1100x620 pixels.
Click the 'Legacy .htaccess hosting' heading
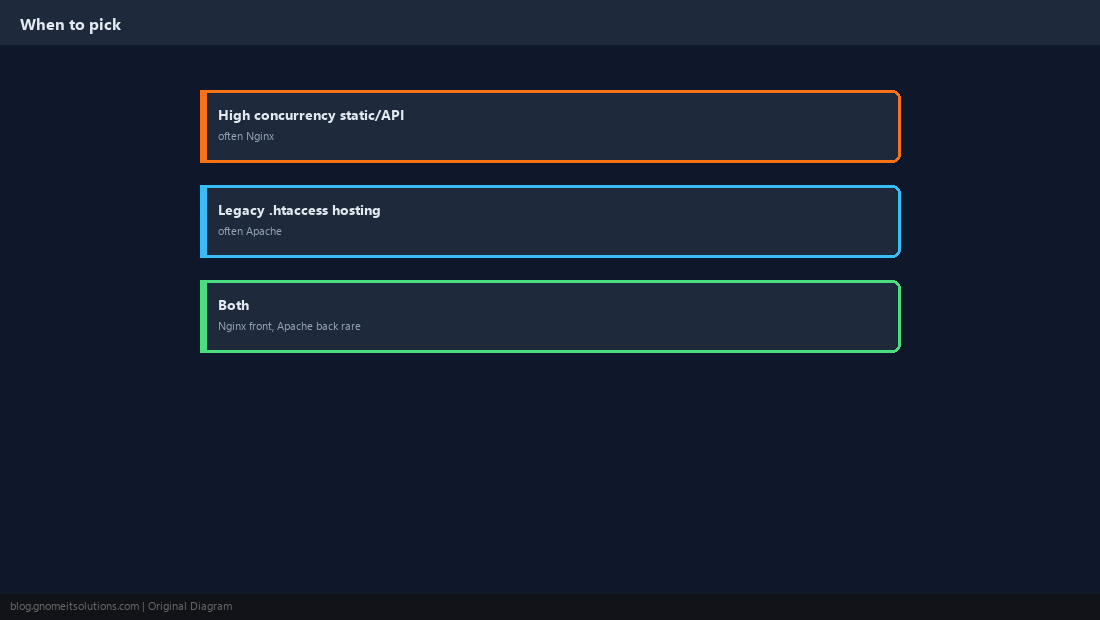[x=299, y=210]
